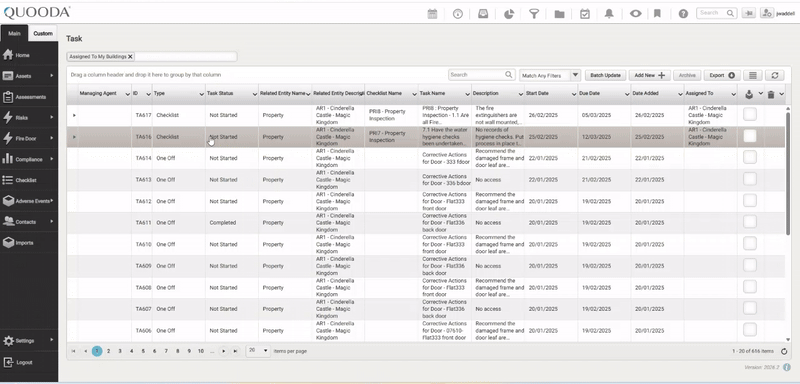Open the inbox tray icon
This screenshot has height=384, width=800.
[x=483, y=14]
